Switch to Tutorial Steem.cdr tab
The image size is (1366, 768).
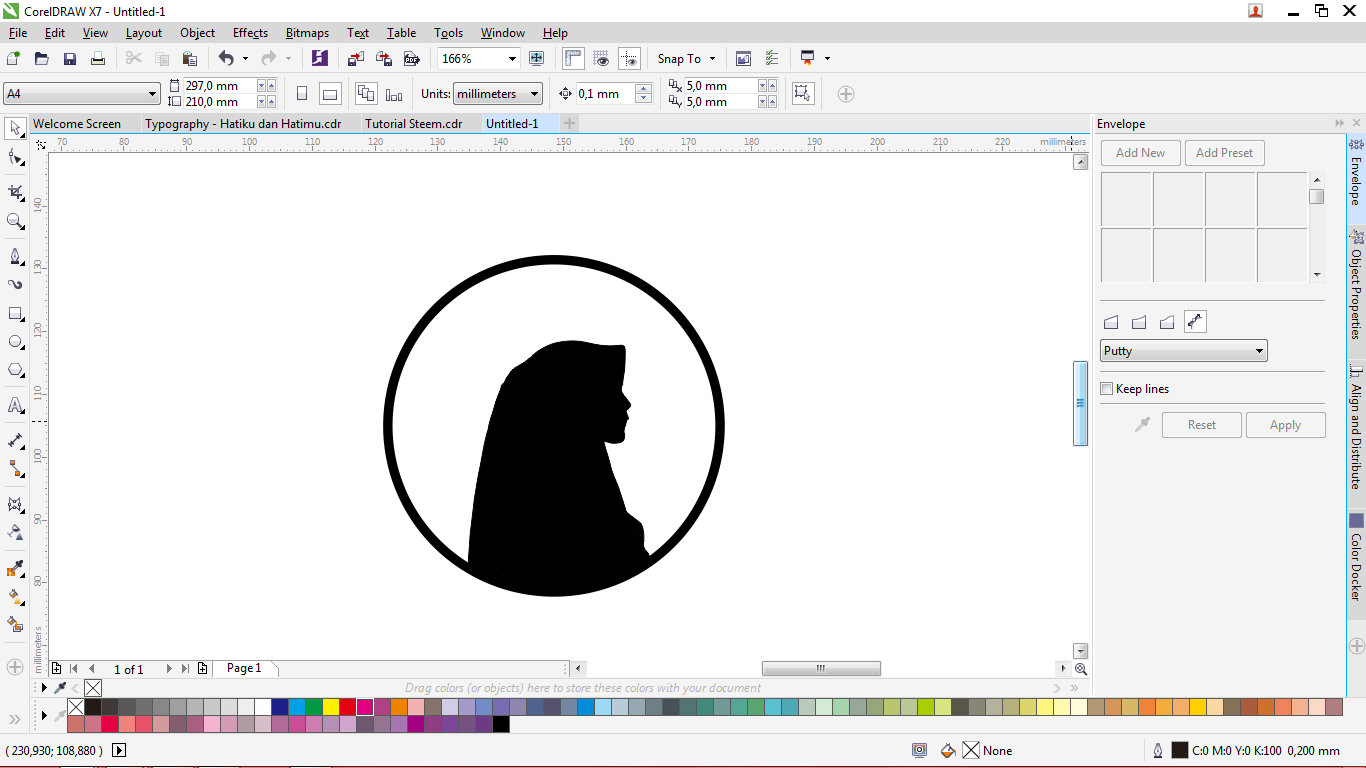(413, 124)
